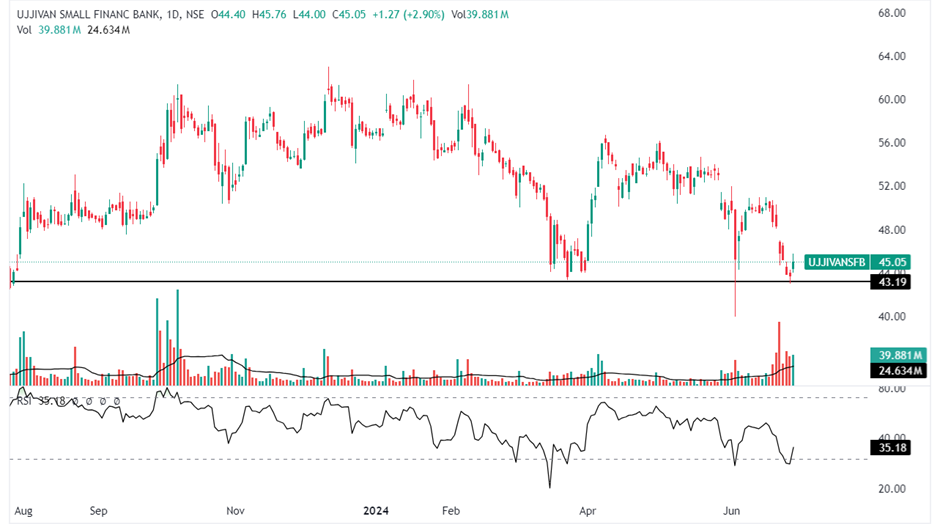Click the 39.881M volume axis label
Screen dimensions: 940x524
[x=900, y=355]
